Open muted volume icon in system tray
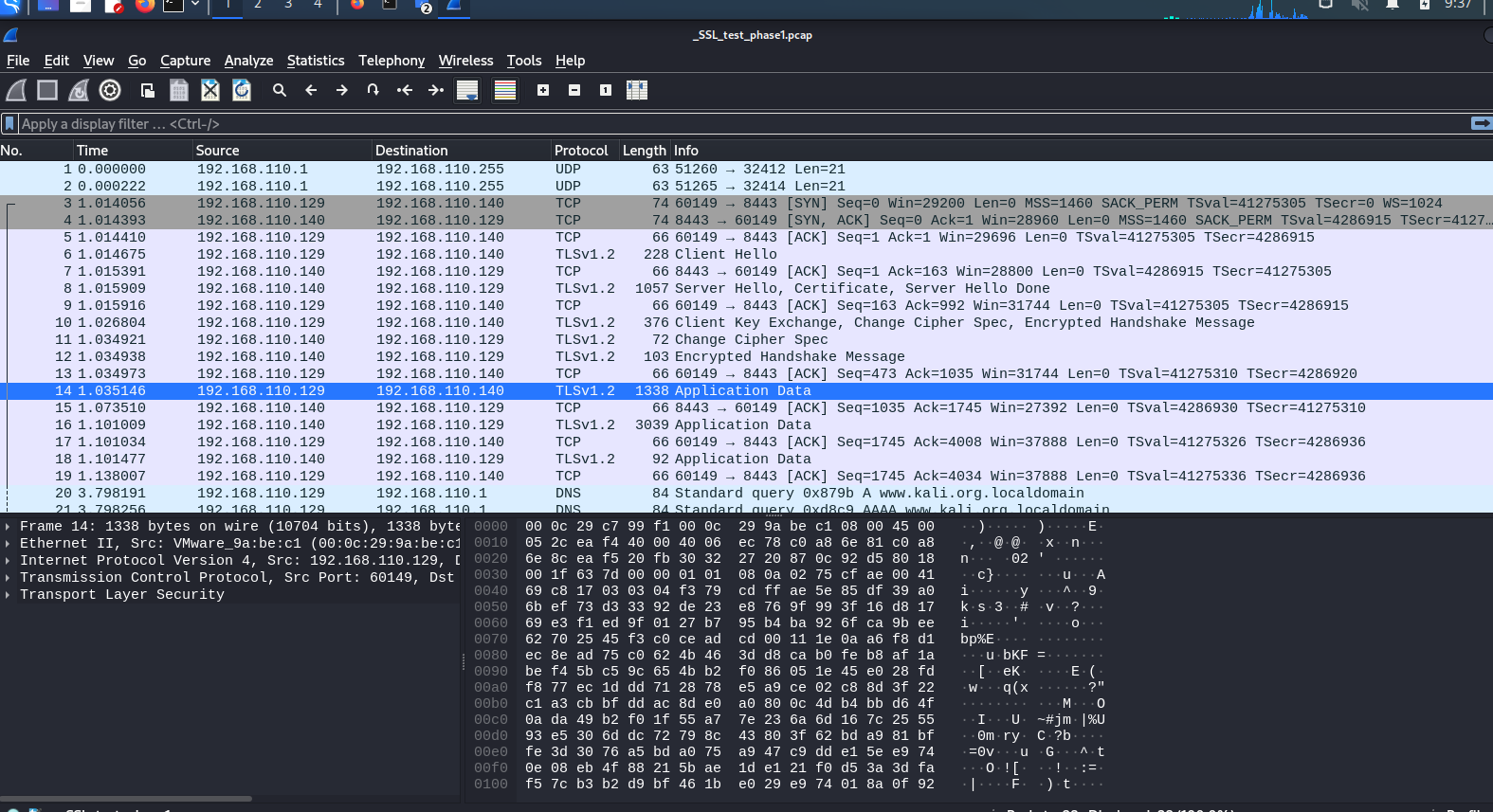 1359,5
